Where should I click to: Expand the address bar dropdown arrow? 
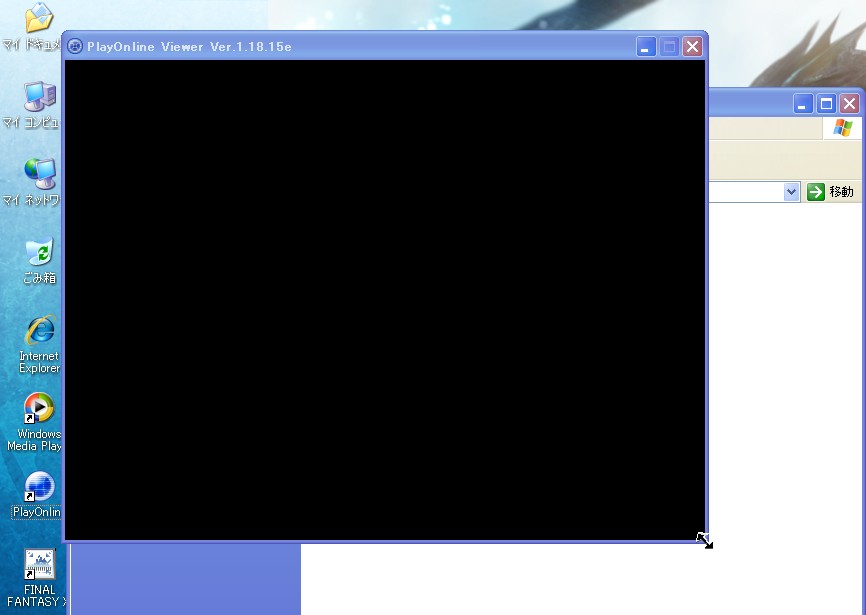[x=791, y=192]
